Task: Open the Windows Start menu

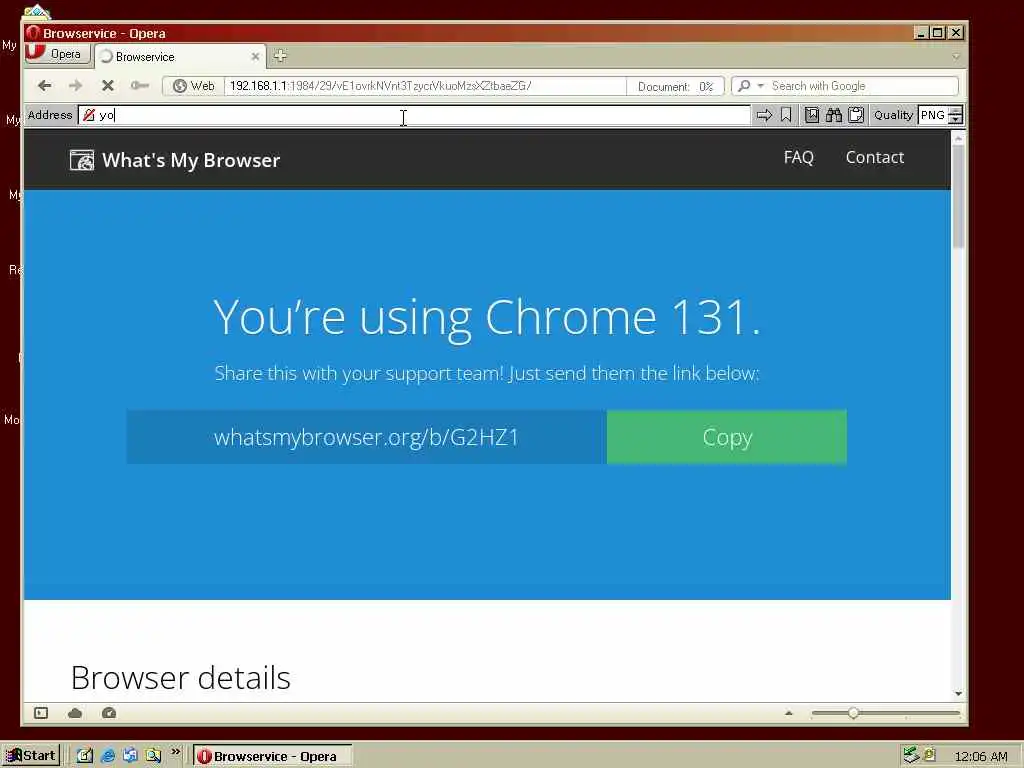Action: 31,756
